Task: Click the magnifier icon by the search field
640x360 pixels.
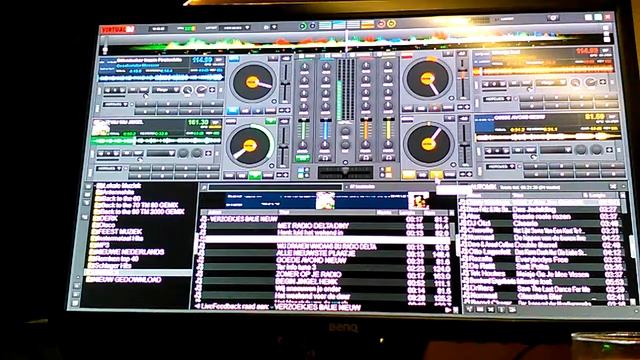Action: coord(203,187)
